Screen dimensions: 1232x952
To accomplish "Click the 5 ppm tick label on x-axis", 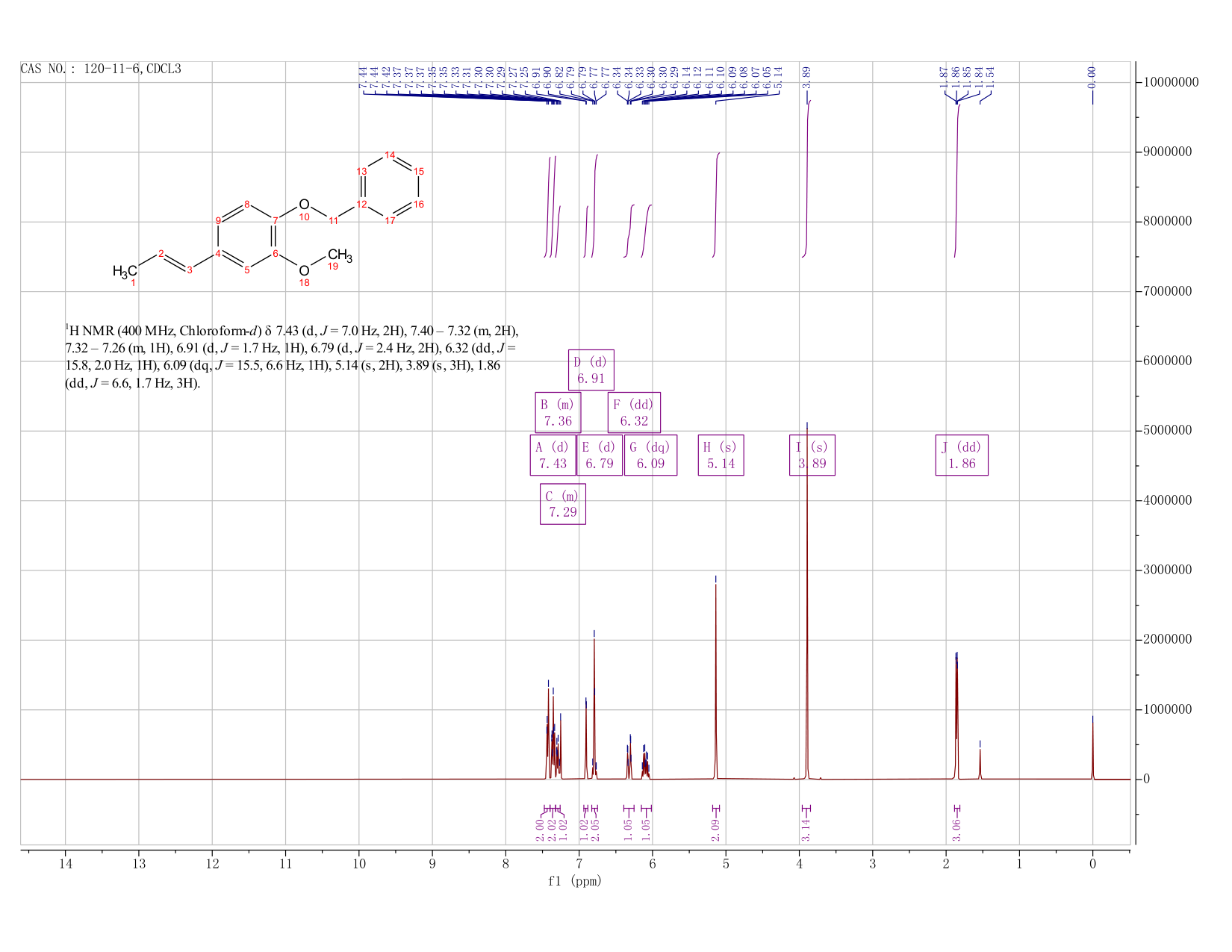I will 726,864.
